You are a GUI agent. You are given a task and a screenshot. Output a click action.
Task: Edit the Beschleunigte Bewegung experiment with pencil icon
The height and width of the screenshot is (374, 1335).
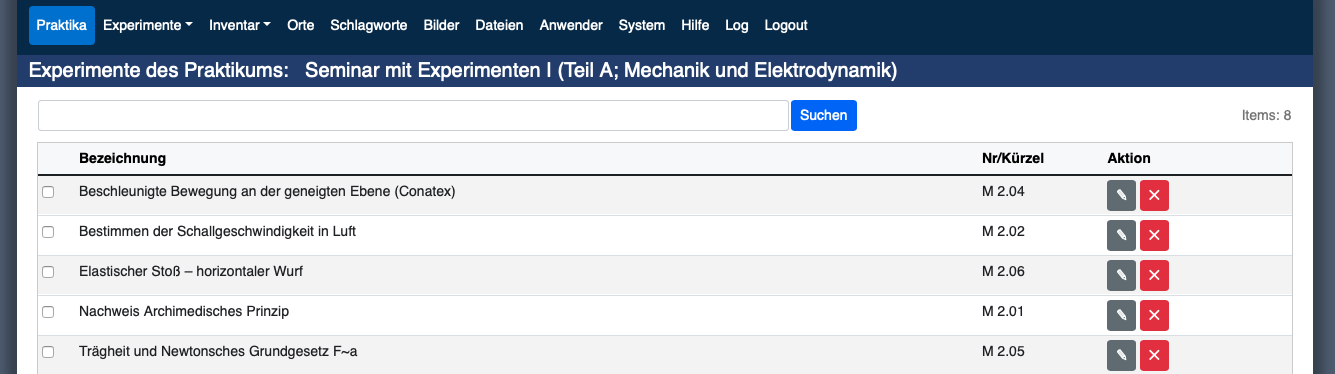coord(1121,195)
